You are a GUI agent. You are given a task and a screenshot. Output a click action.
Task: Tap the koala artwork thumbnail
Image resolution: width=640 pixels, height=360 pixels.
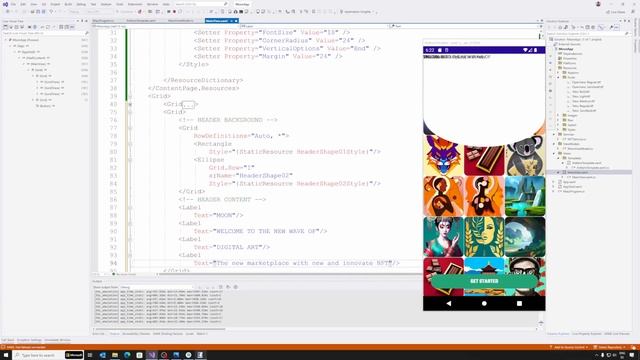click(x=525, y=155)
